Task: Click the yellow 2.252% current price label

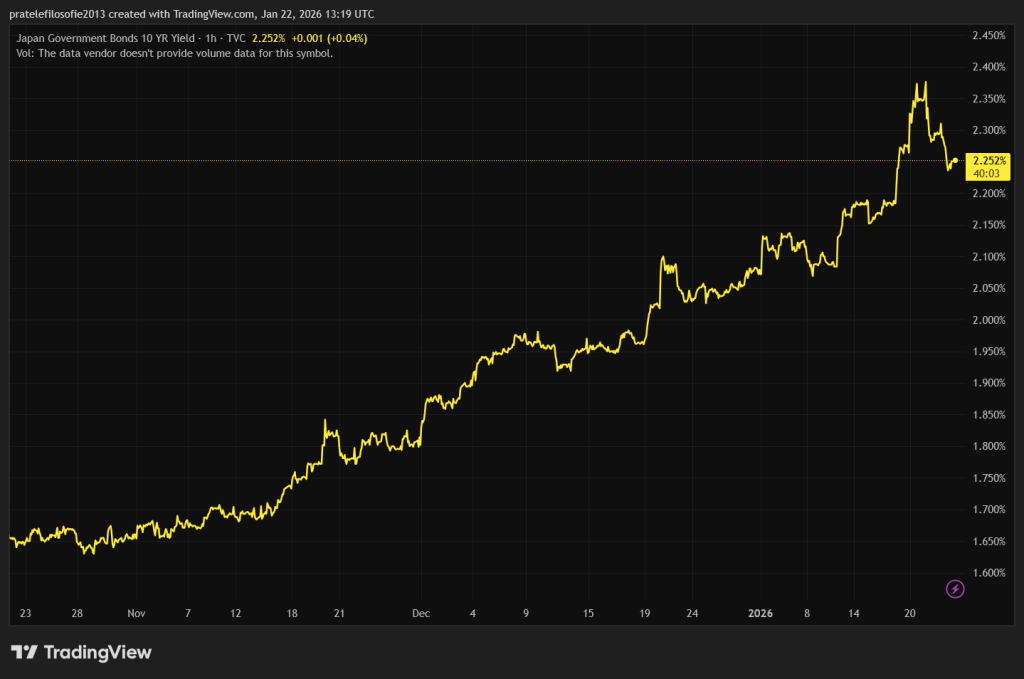Action: (989, 160)
